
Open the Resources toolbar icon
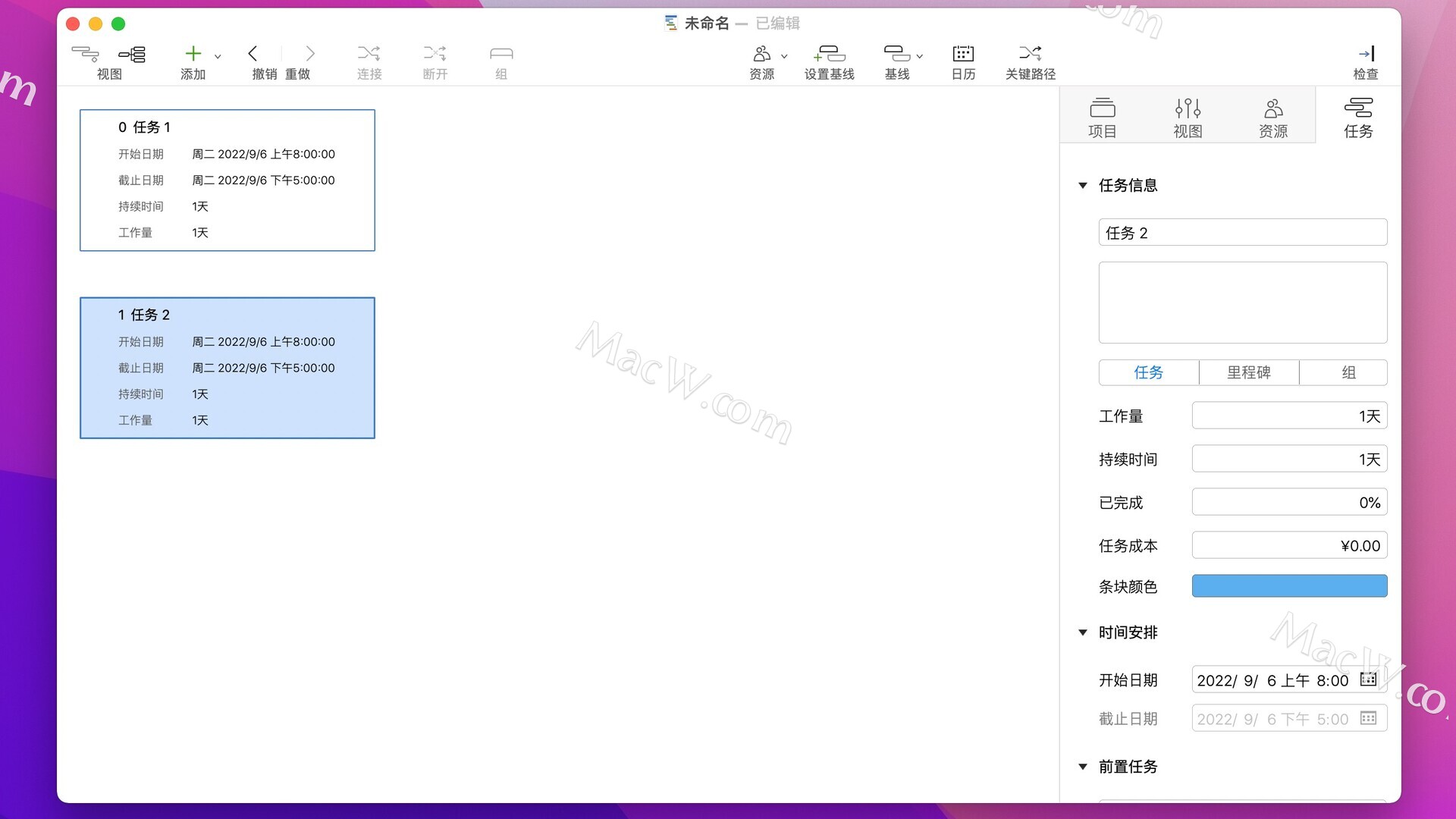coord(761,54)
